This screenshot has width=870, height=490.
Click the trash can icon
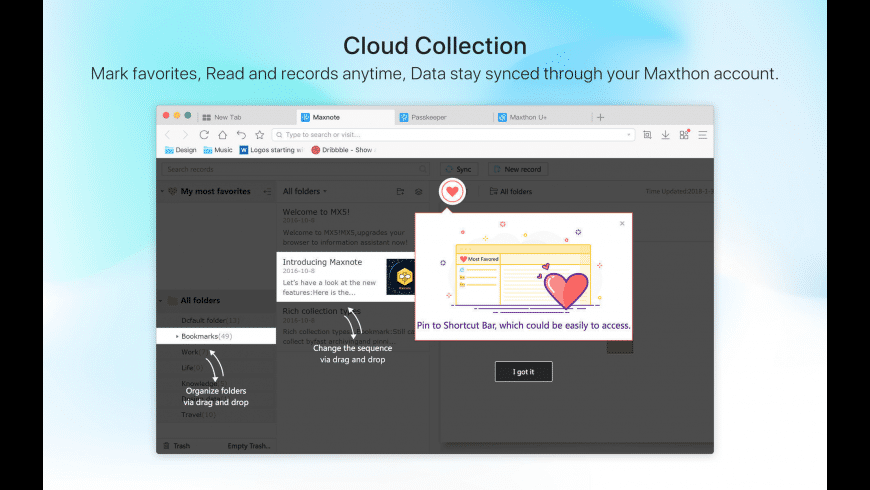coord(166,446)
